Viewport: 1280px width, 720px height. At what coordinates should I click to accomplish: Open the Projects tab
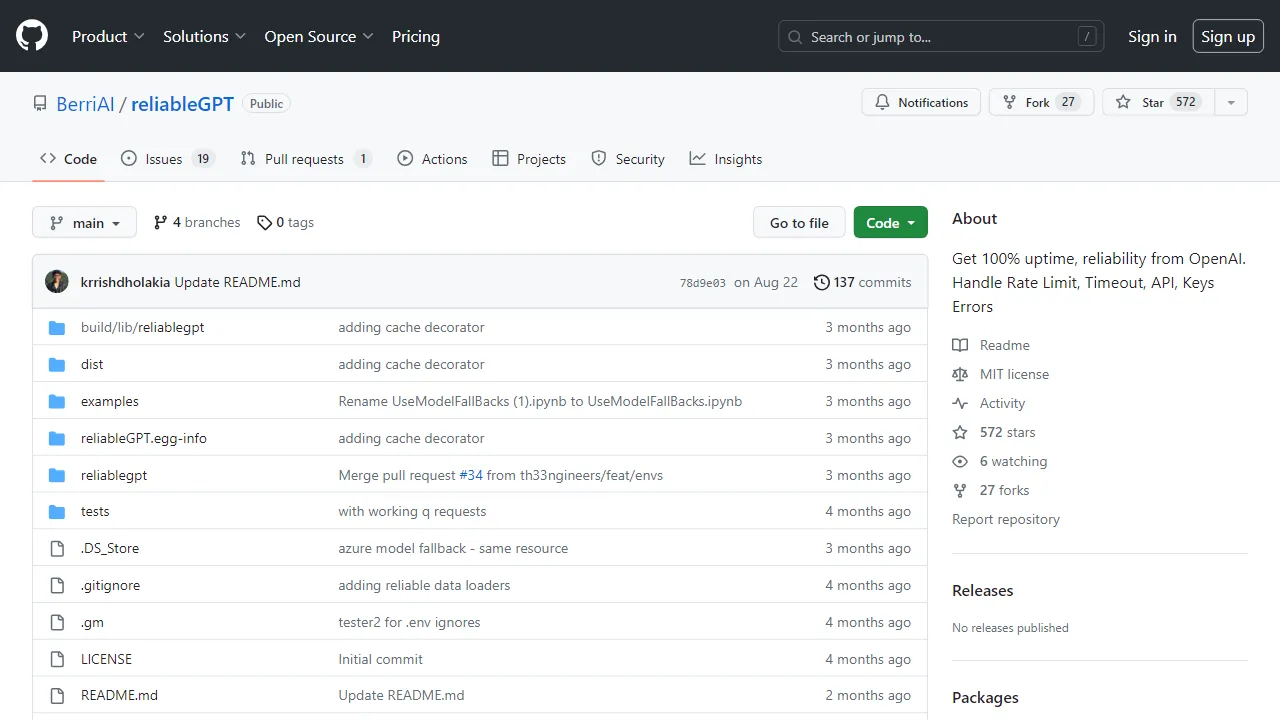pyautogui.click(x=529, y=159)
